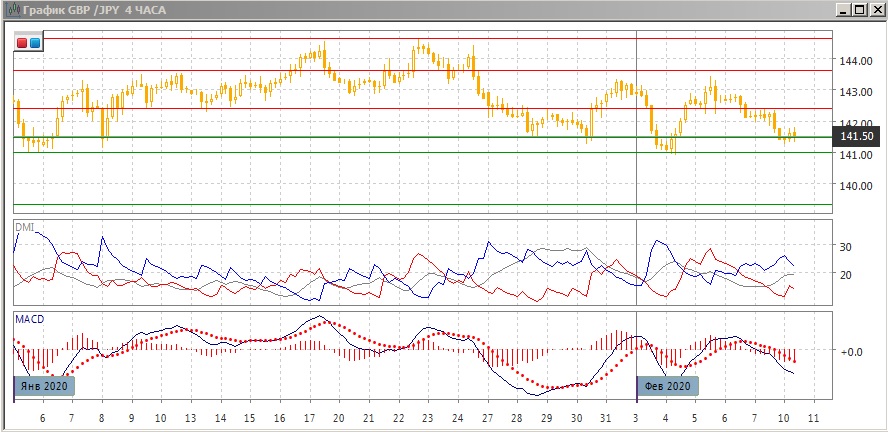Click the DMI scale value 20
The image size is (888, 432).
click(x=846, y=275)
